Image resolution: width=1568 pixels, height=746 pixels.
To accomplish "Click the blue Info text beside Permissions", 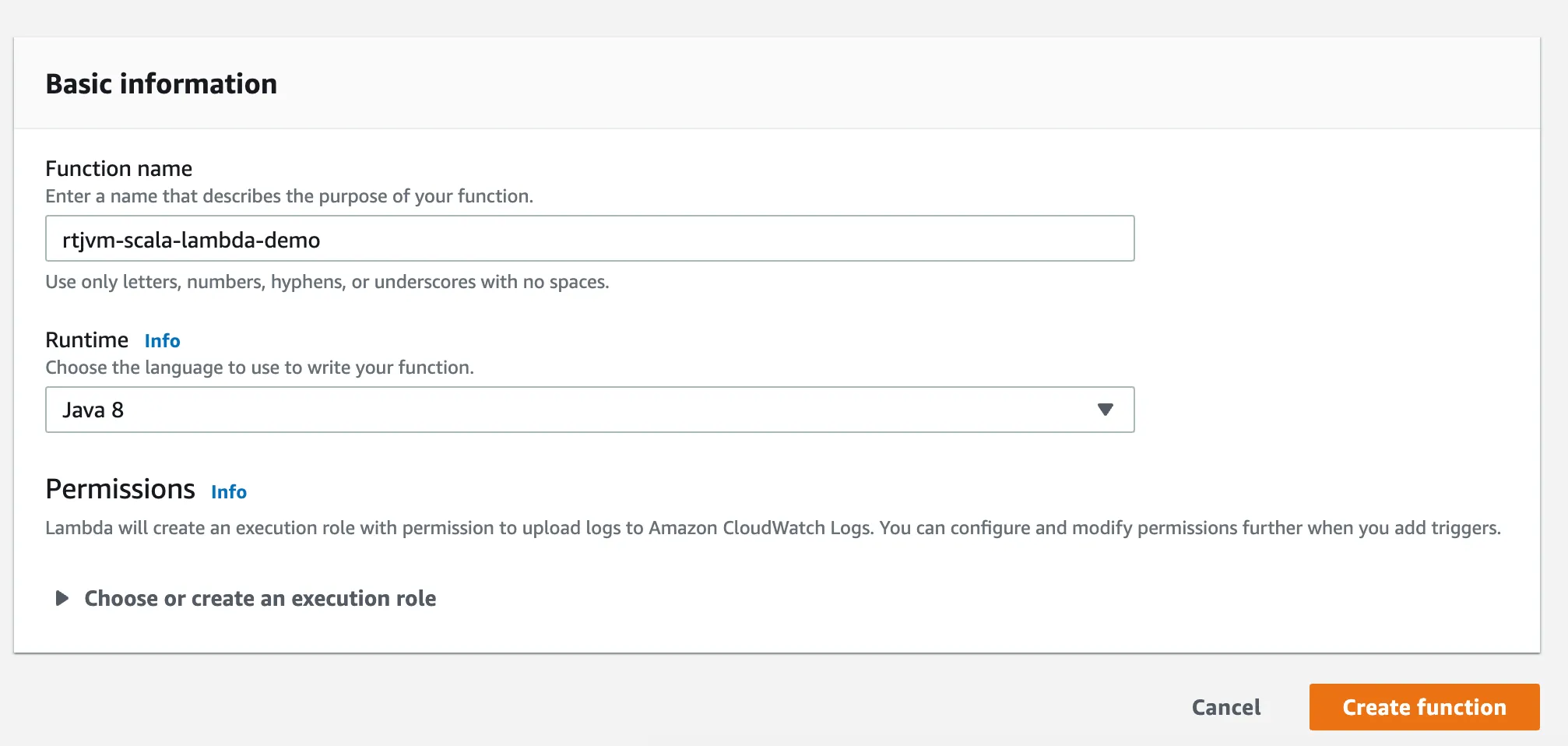I will (229, 491).
